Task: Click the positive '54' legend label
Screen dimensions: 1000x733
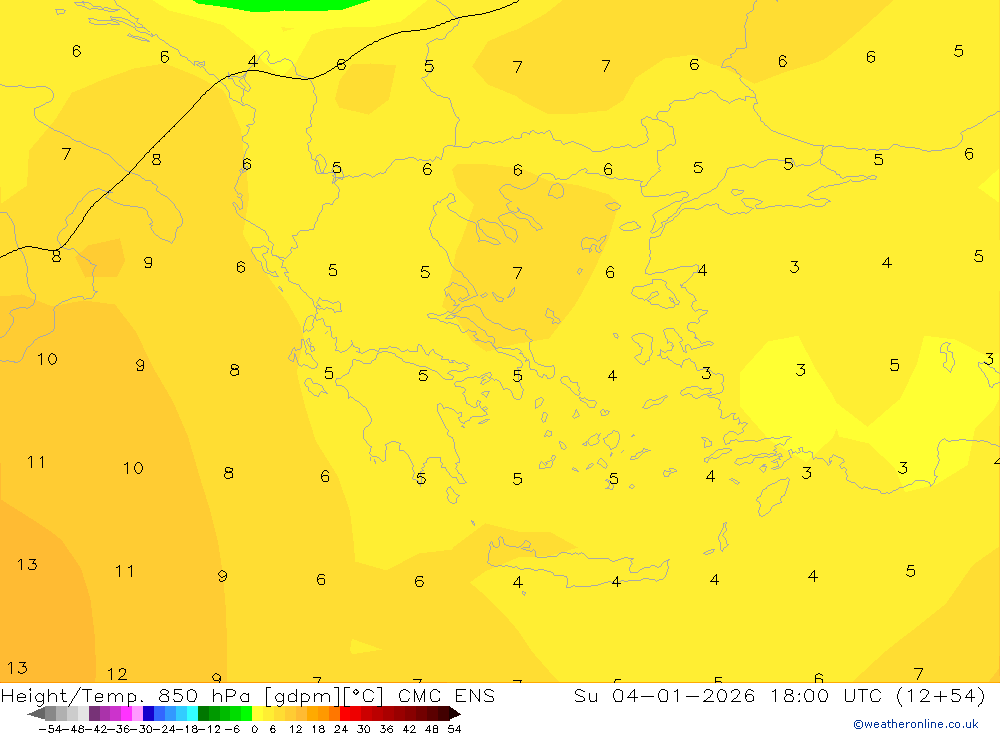Action: (454, 729)
